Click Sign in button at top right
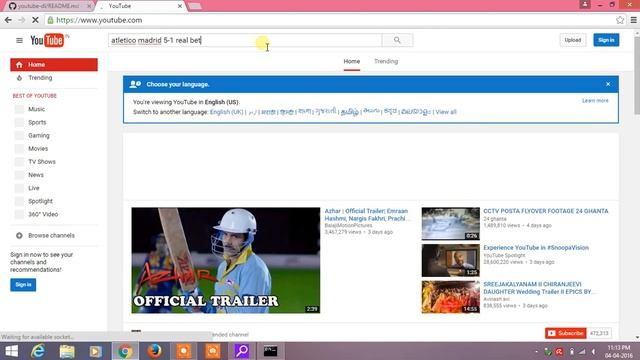 (x=606, y=40)
